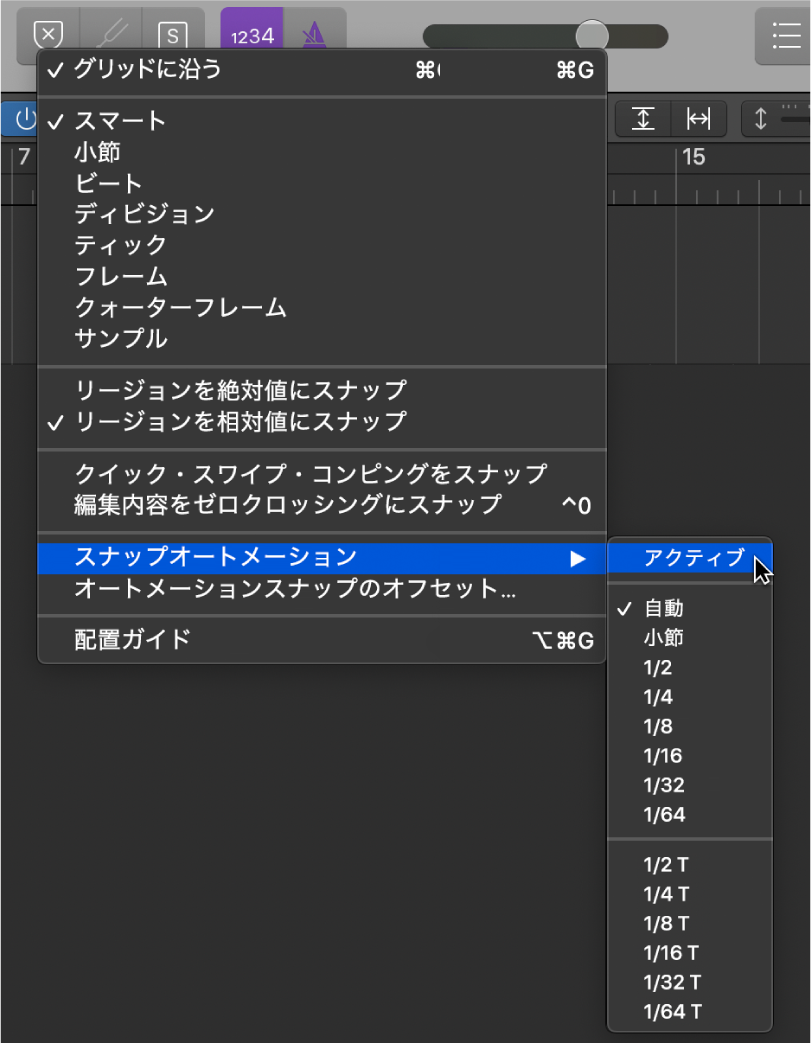
Task: Click the horizontal fit-zoom icon
Action: [698, 118]
